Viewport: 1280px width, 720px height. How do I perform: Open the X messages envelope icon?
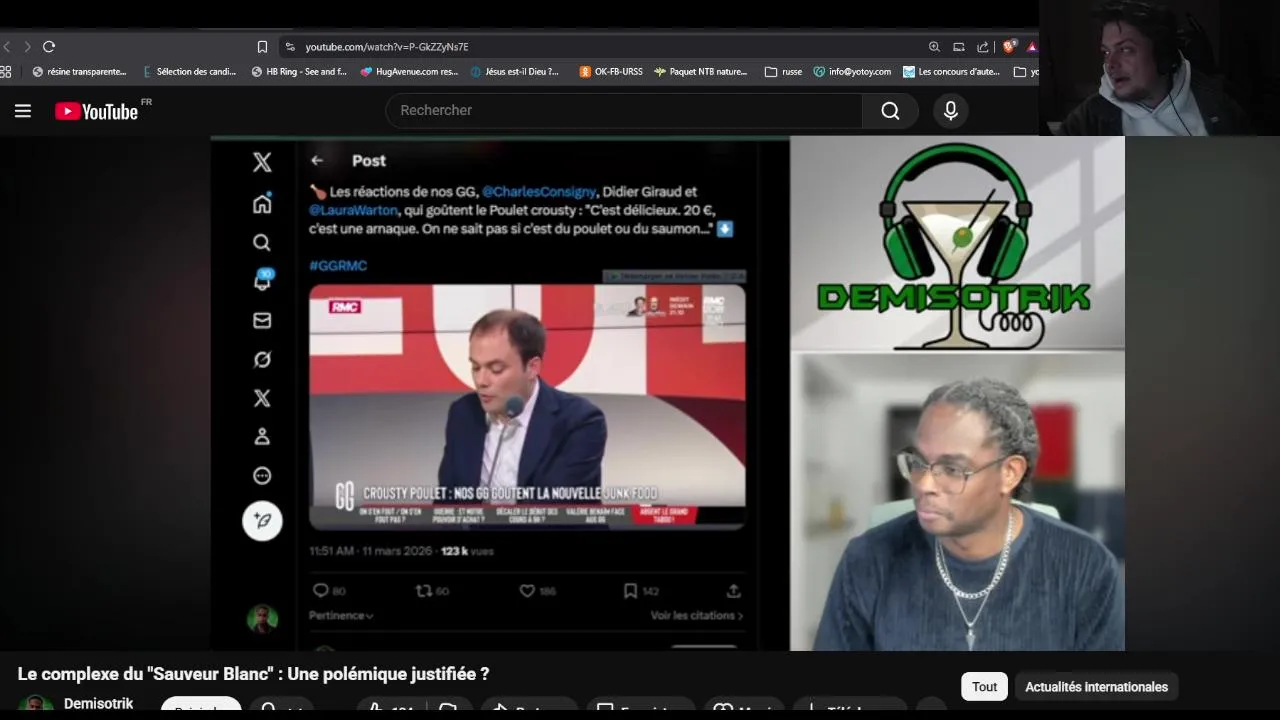[x=262, y=320]
